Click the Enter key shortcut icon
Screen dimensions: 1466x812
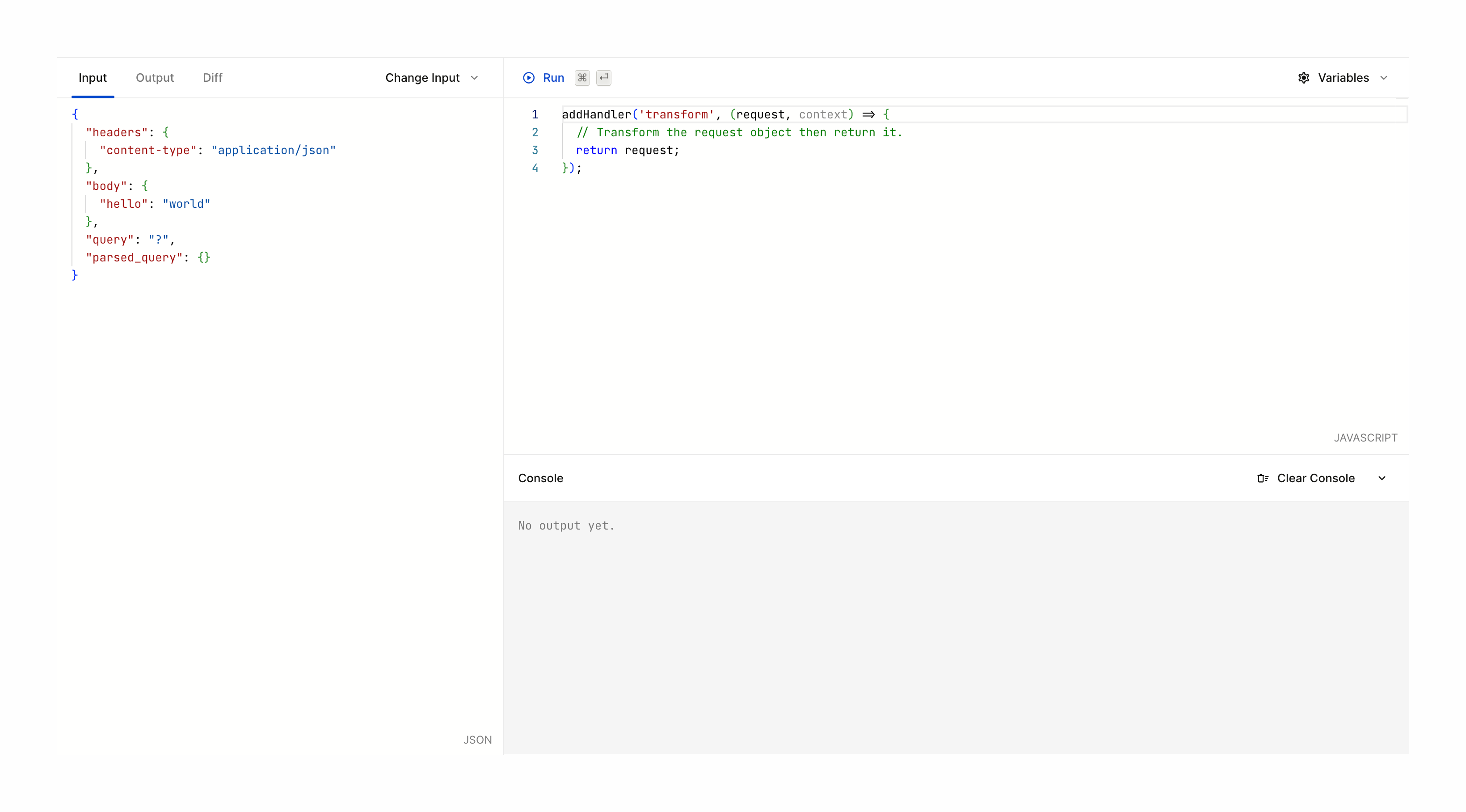coord(604,78)
